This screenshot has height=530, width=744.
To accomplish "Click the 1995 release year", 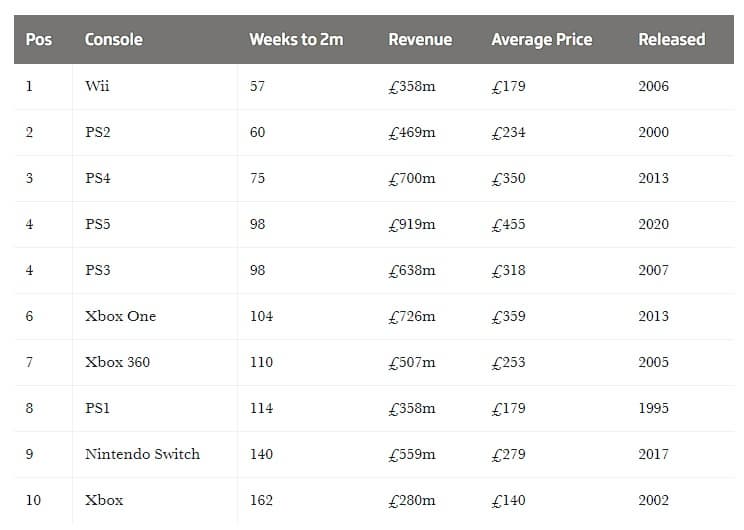I will click(653, 408).
